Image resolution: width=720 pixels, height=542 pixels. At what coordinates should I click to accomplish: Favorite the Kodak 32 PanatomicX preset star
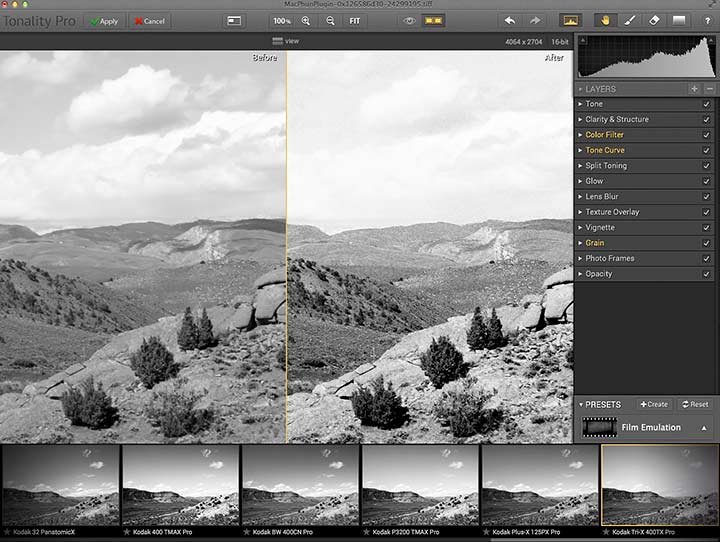coord(6,532)
